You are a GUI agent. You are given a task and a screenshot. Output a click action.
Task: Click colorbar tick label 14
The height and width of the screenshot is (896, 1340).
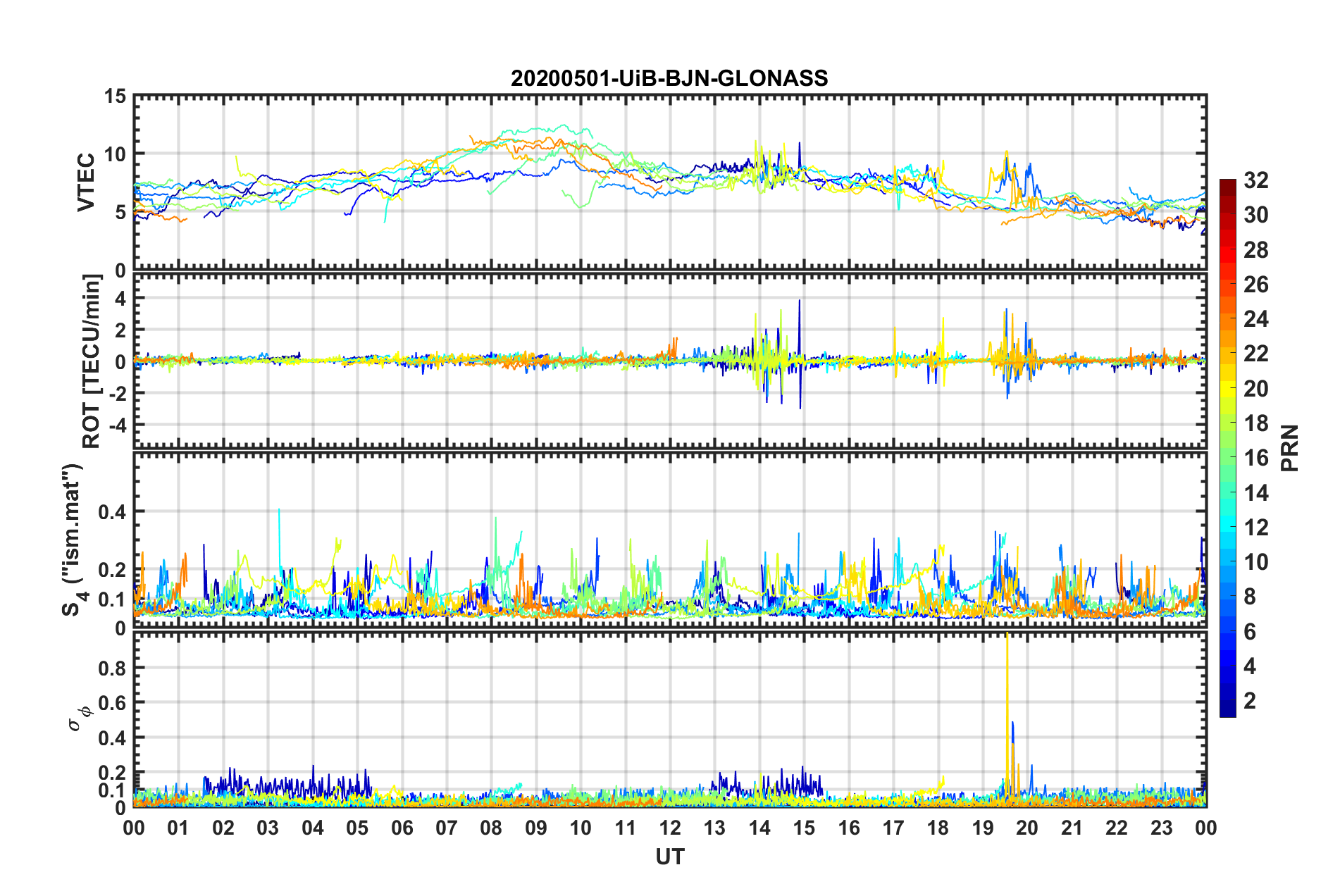point(1255,493)
